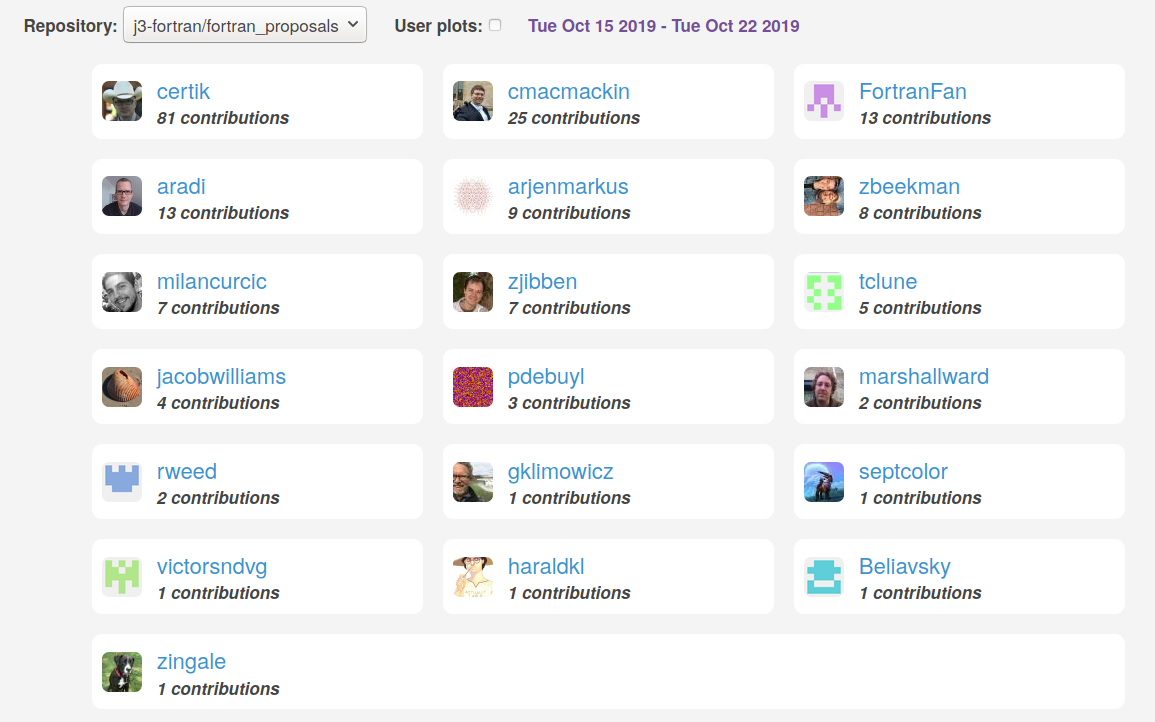Click zingale's dog photo avatar
The image size is (1155, 722).
pos(122,671)
